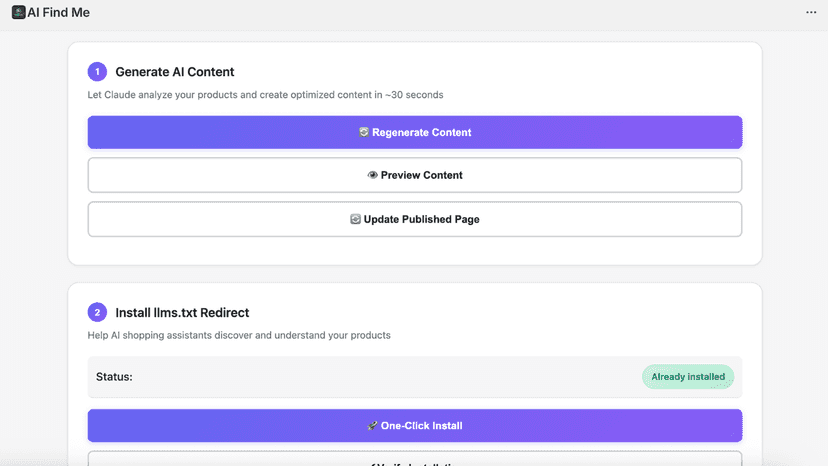The image size is (828, 466).
Task: Click the Help AI shopping assistants description
Action: point(239,335)
